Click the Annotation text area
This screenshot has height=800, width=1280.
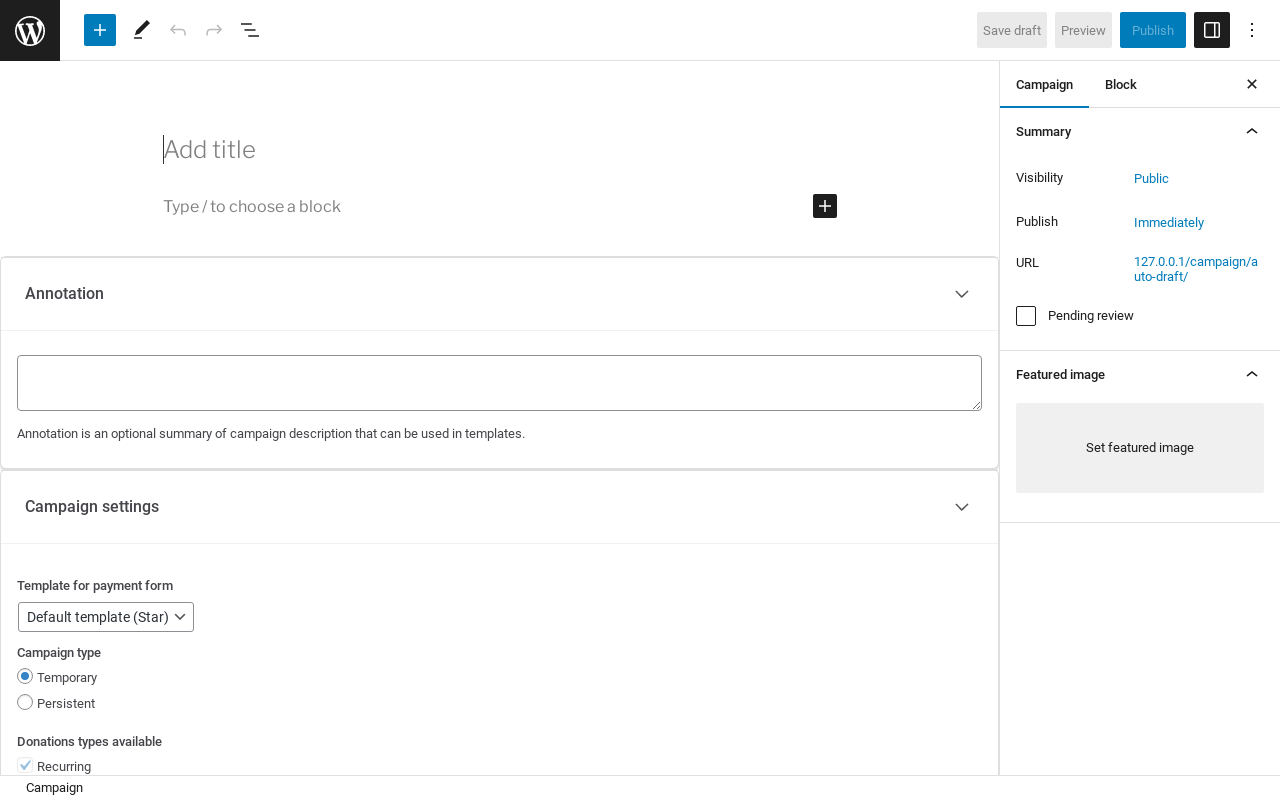click(499, 383)
